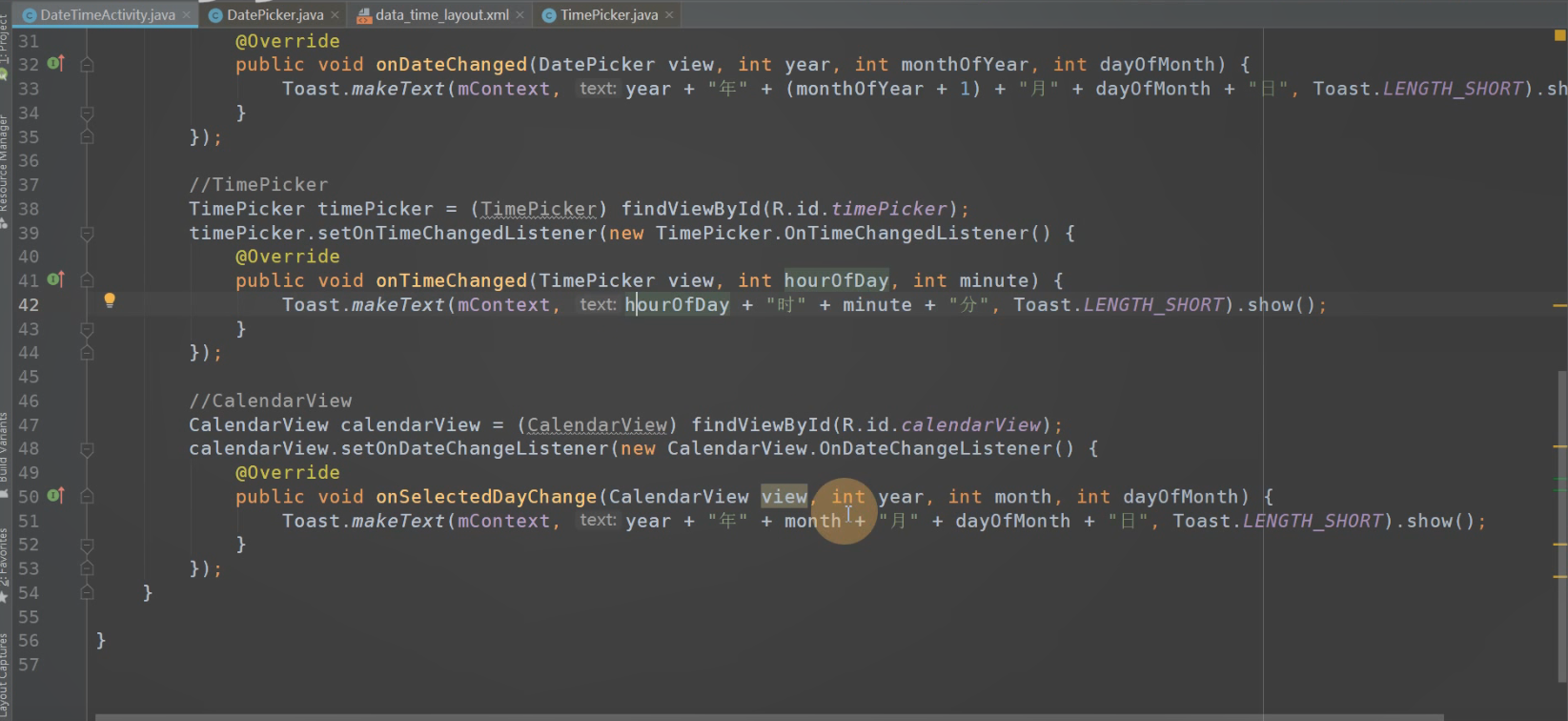Click the onDateChanged method name

point(452,64)
